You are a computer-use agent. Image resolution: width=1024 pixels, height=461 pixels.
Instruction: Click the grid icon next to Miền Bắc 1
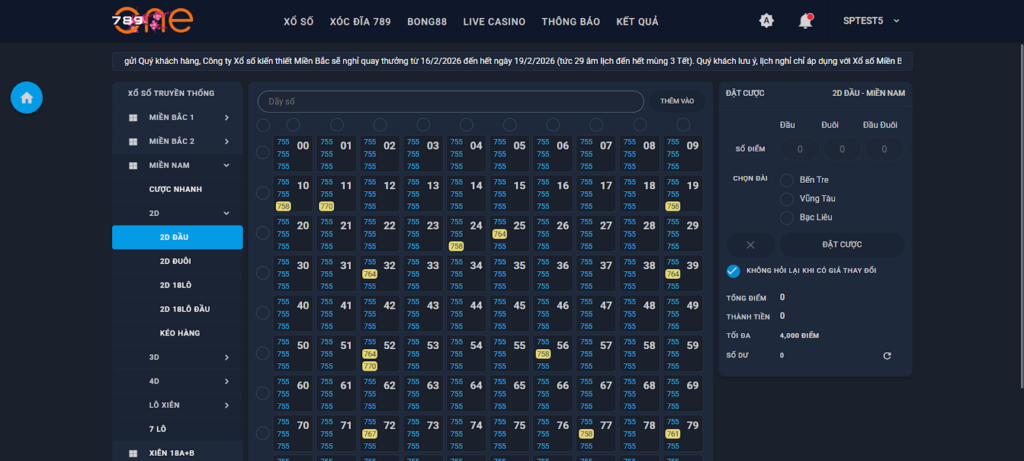point(132,117)
